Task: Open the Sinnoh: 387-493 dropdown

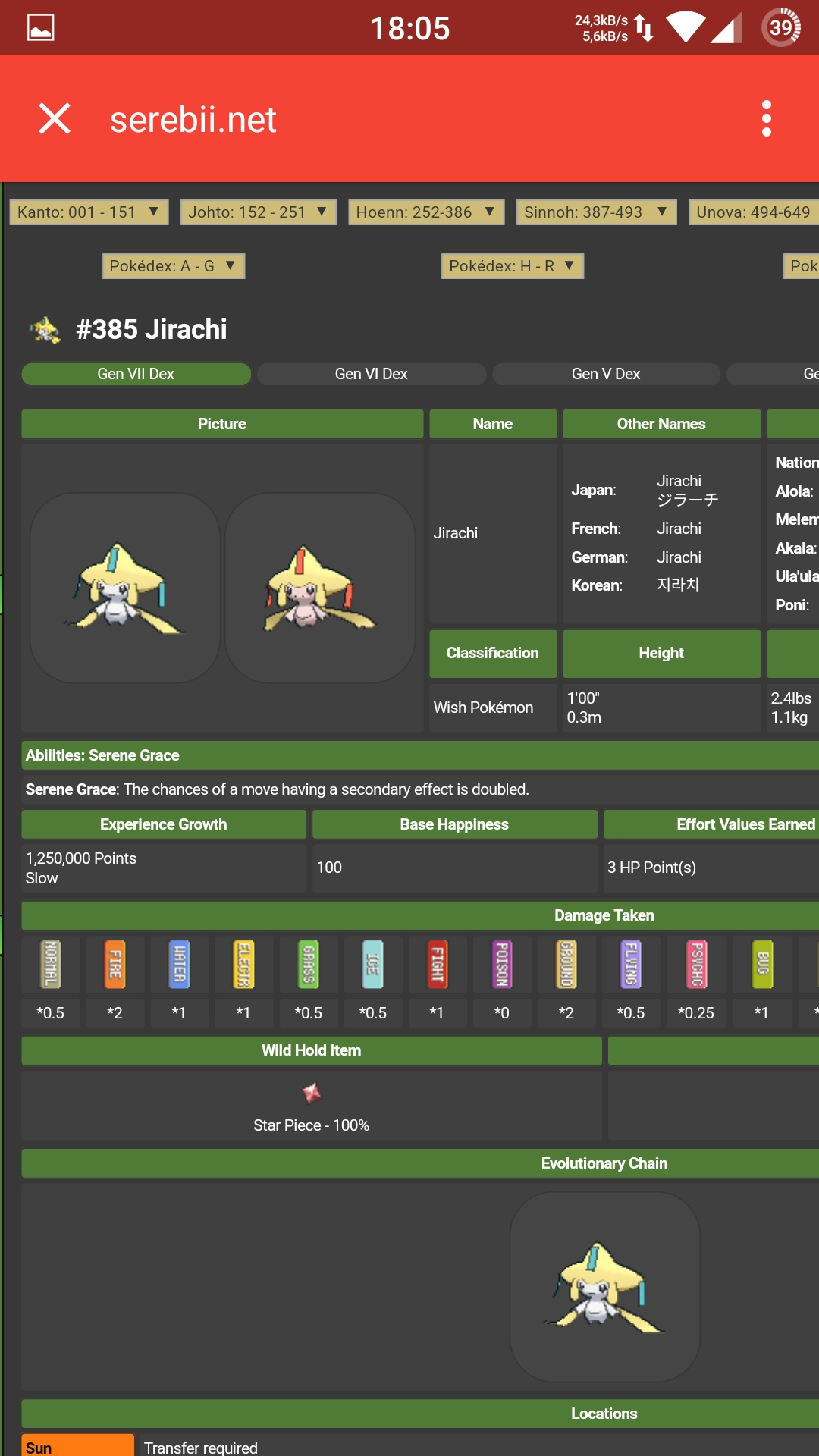Action: coord(596,212)
